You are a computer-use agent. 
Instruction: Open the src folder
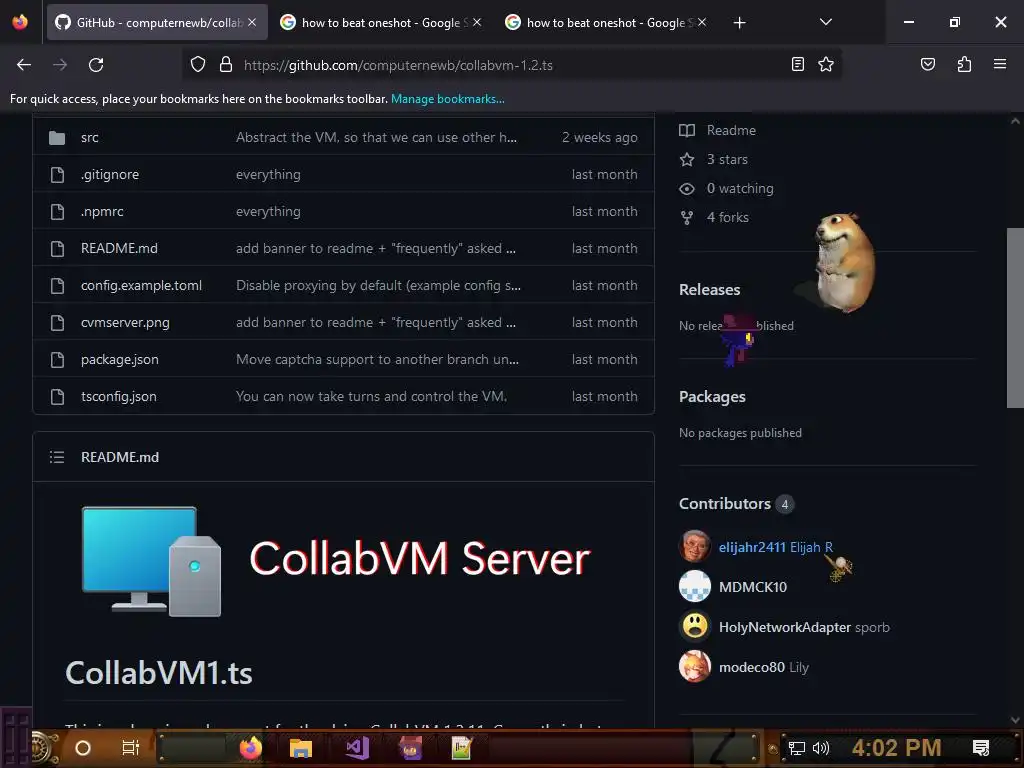[89, 137]
